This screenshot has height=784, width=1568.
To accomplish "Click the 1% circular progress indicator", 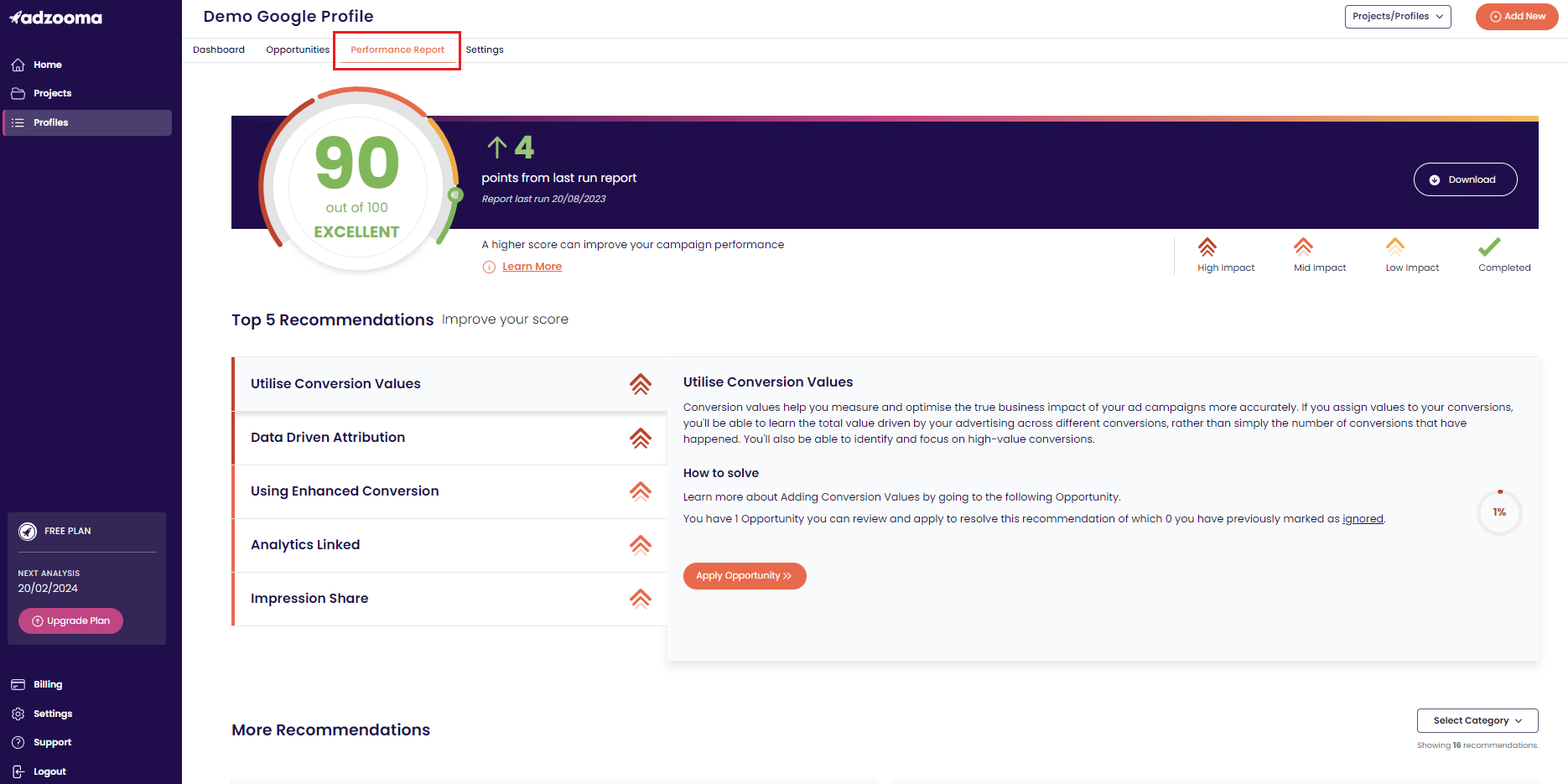I will click(1499, 512).
